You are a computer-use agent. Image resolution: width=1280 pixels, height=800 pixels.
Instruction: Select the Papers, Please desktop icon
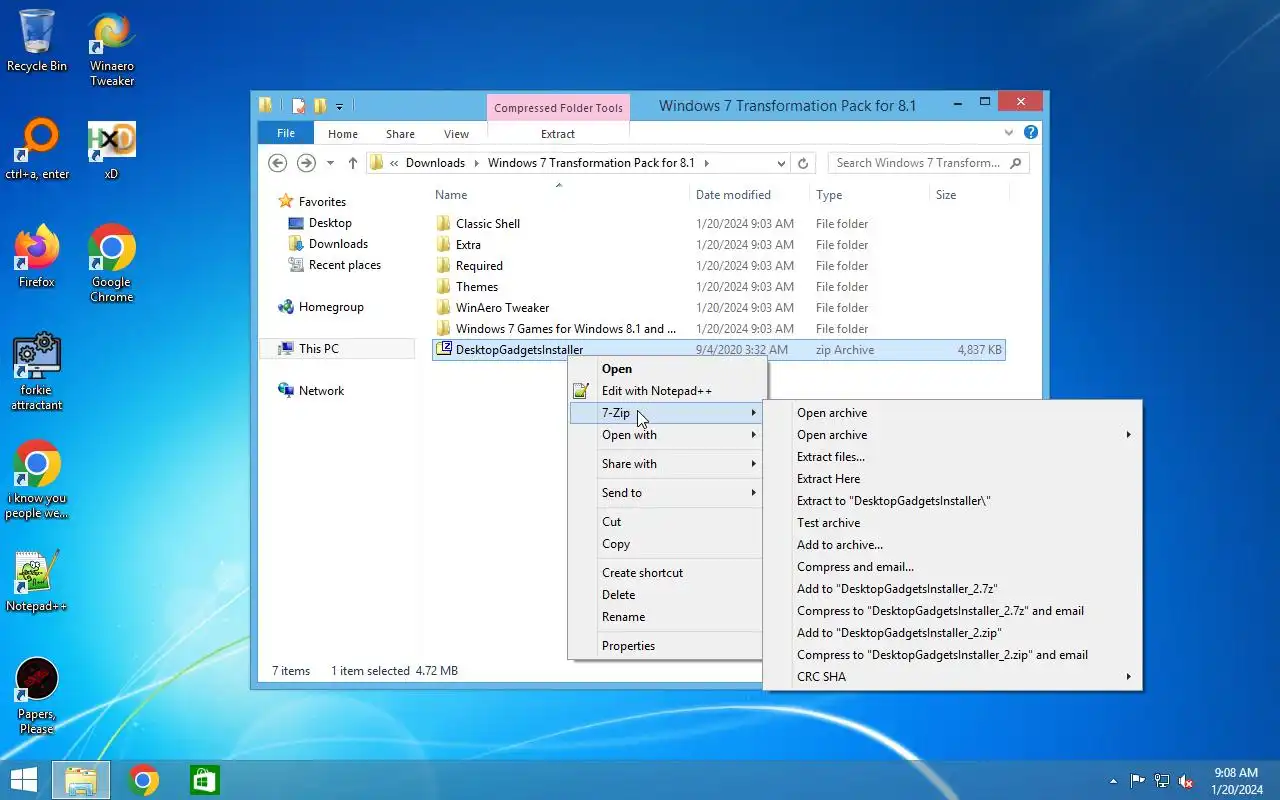coord(37,695)
